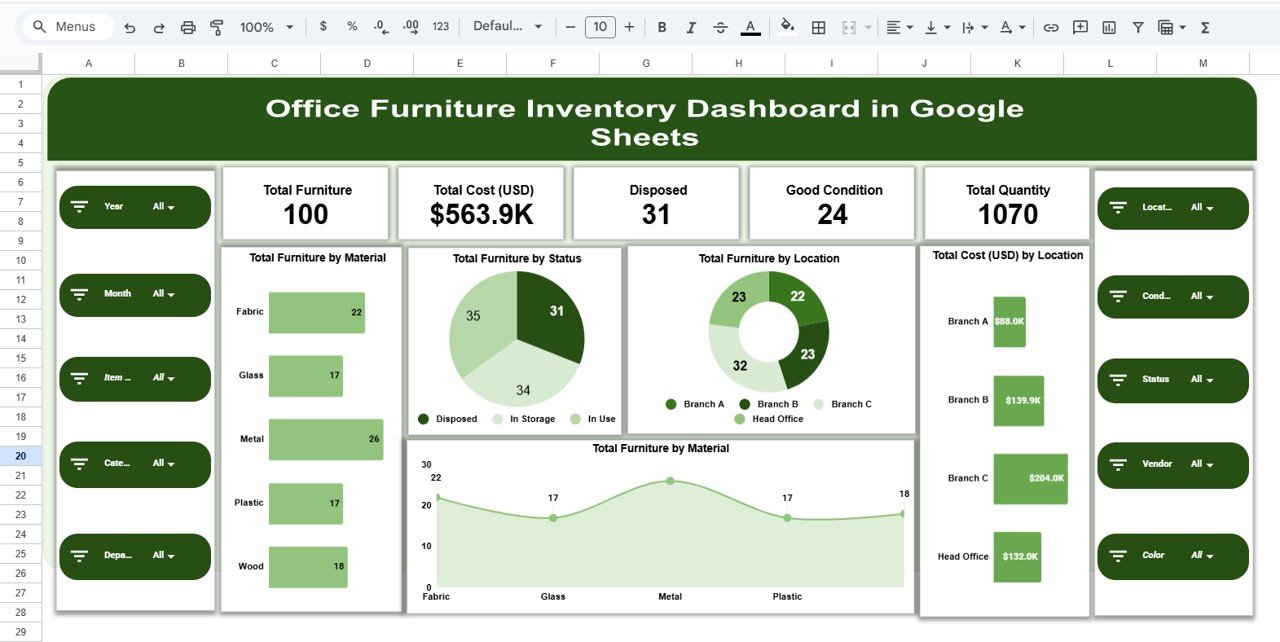This screenshot has width=1280, height=642.
Task: Open the Menus search
Action: [66, 27]
